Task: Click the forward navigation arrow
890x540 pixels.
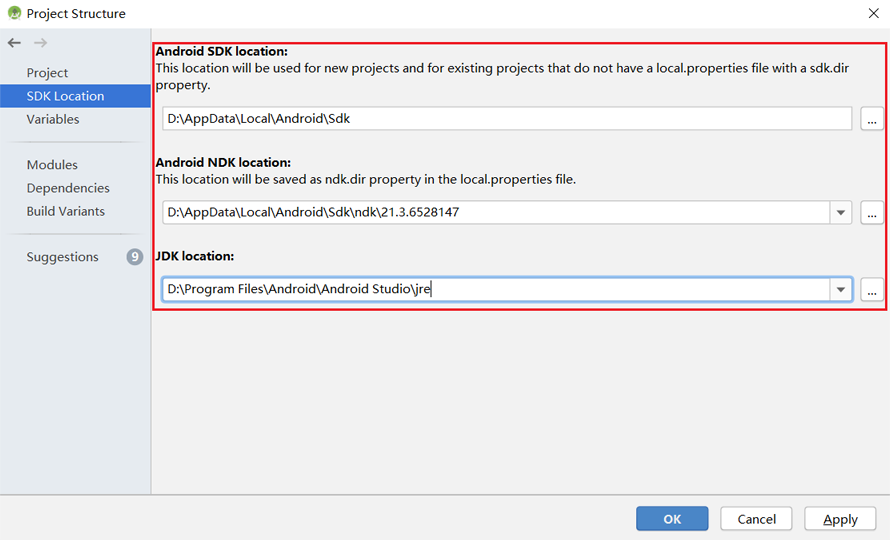Action: point(40,43)
